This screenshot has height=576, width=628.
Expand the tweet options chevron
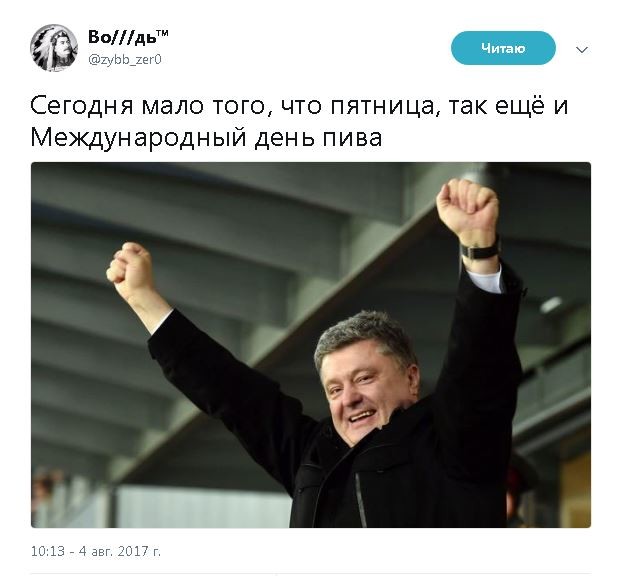[x=582, y=50]
